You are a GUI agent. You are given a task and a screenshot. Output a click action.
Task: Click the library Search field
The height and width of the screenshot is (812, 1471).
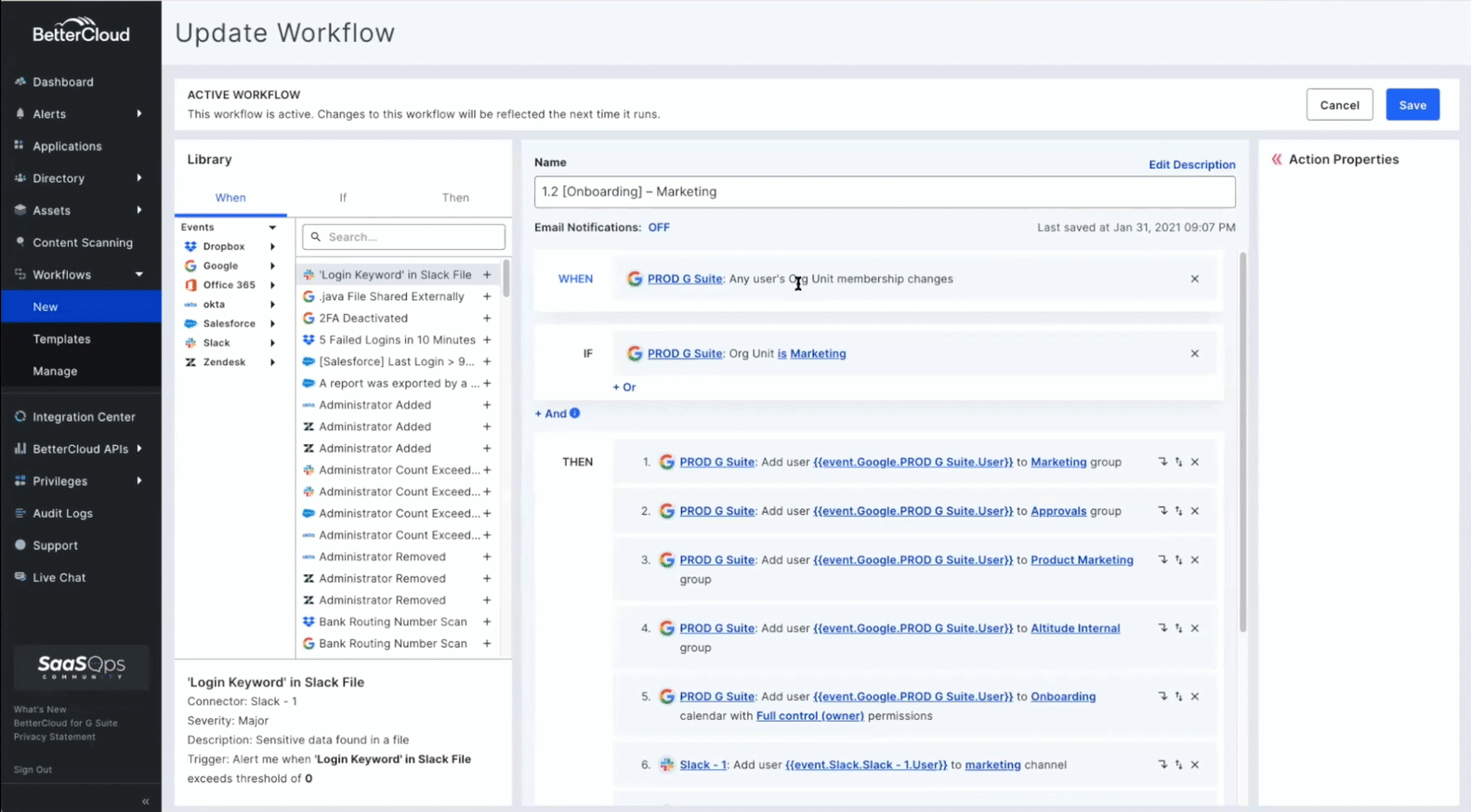(x=403, y=237)
